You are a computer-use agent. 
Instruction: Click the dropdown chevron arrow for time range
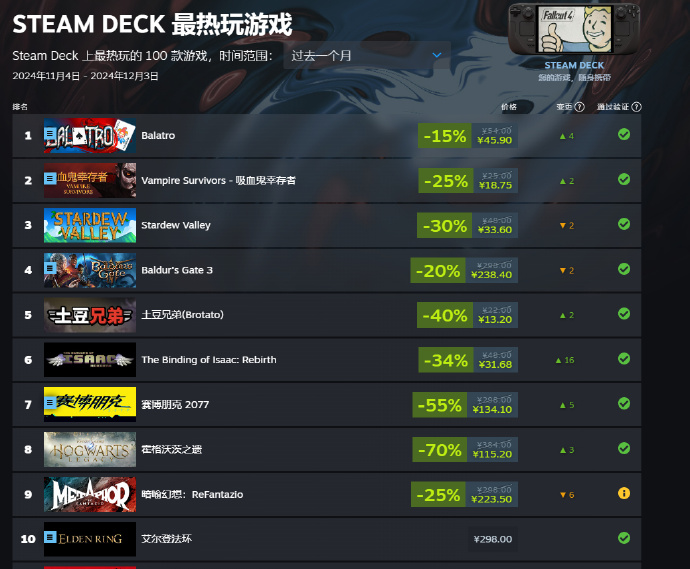pyautogui.click(x=437, y=55)
